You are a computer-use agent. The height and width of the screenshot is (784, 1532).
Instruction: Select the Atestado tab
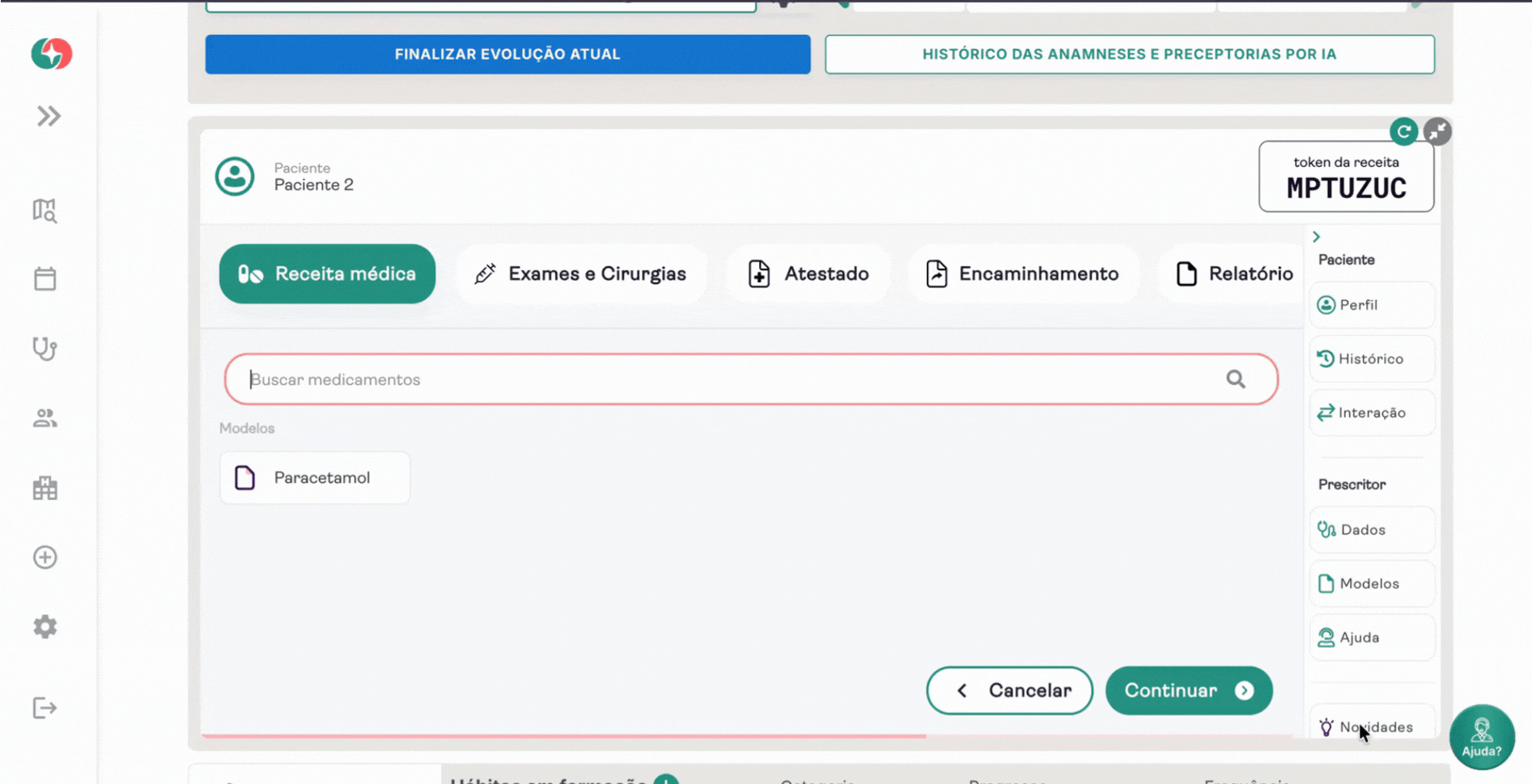[x=808, y=274]
